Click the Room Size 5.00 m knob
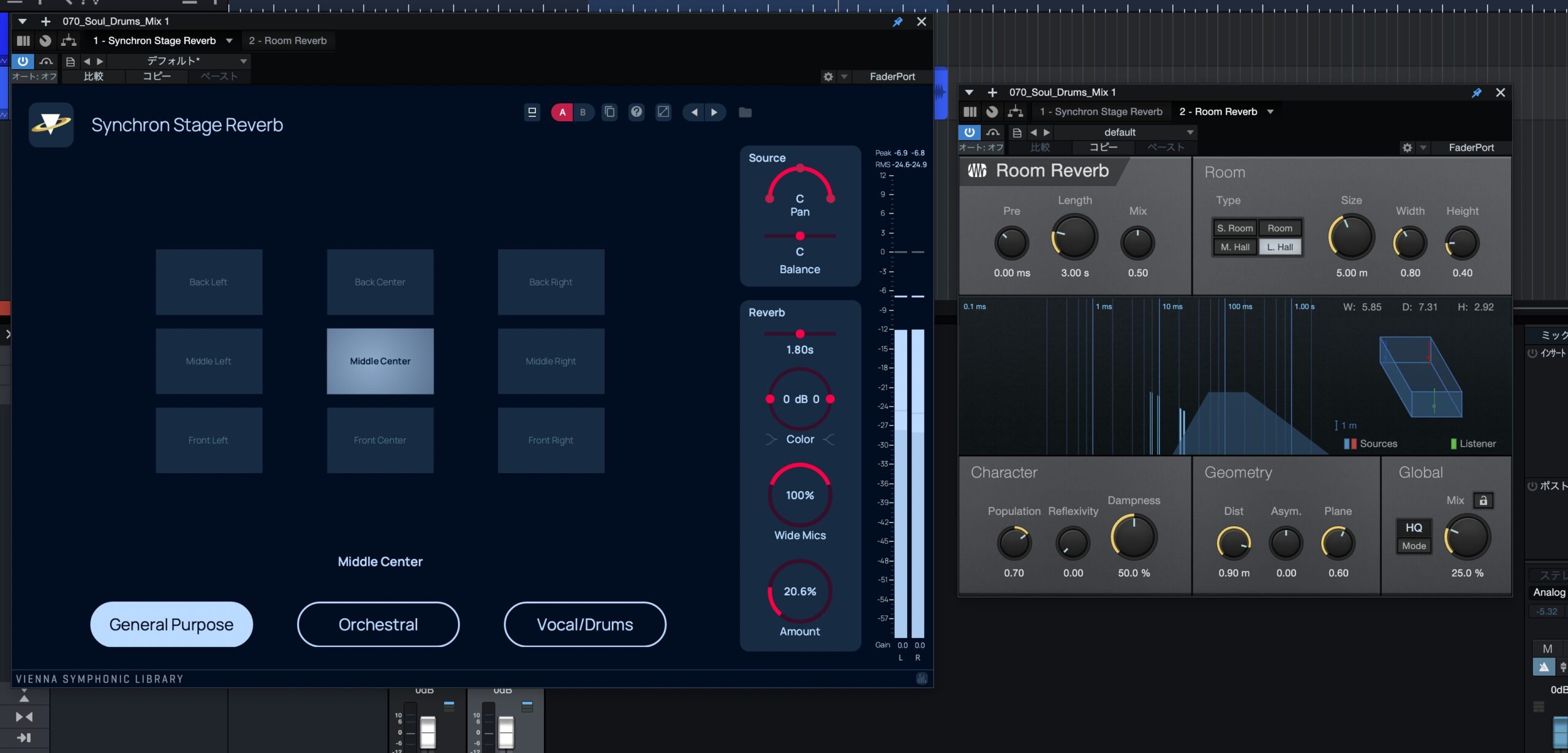1568x753 pixels. (x=1351, y=238)
